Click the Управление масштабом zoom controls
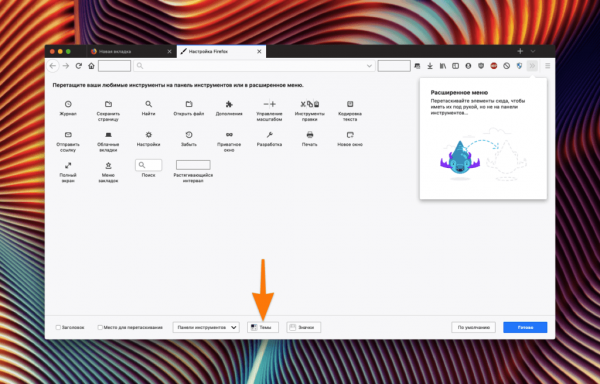This screenshot has width=600, height=384. (269, 104)
